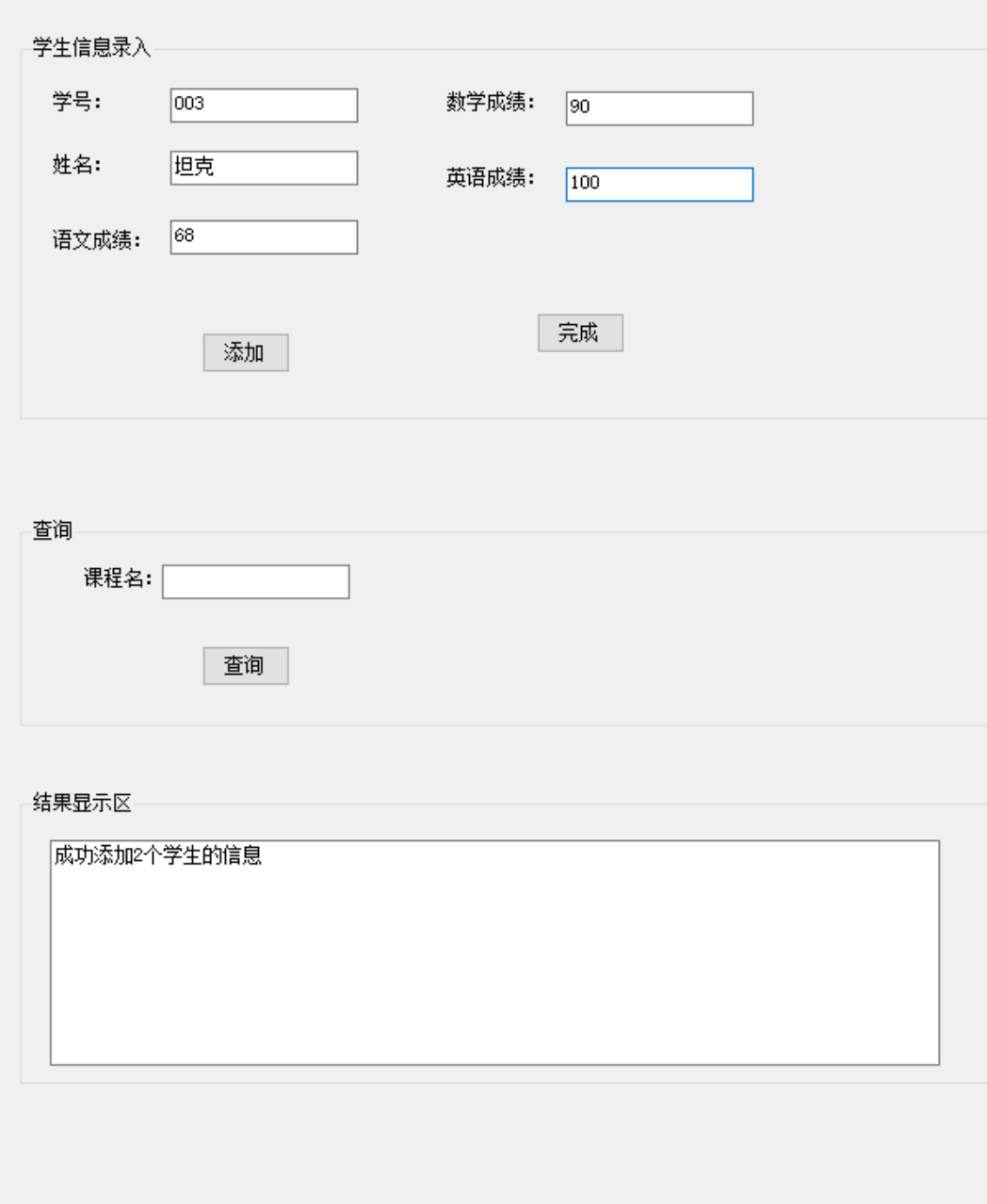Focus the empty 课程名 input field
987x1204 pixels.
pyautogui.click(x=255, y=581)
